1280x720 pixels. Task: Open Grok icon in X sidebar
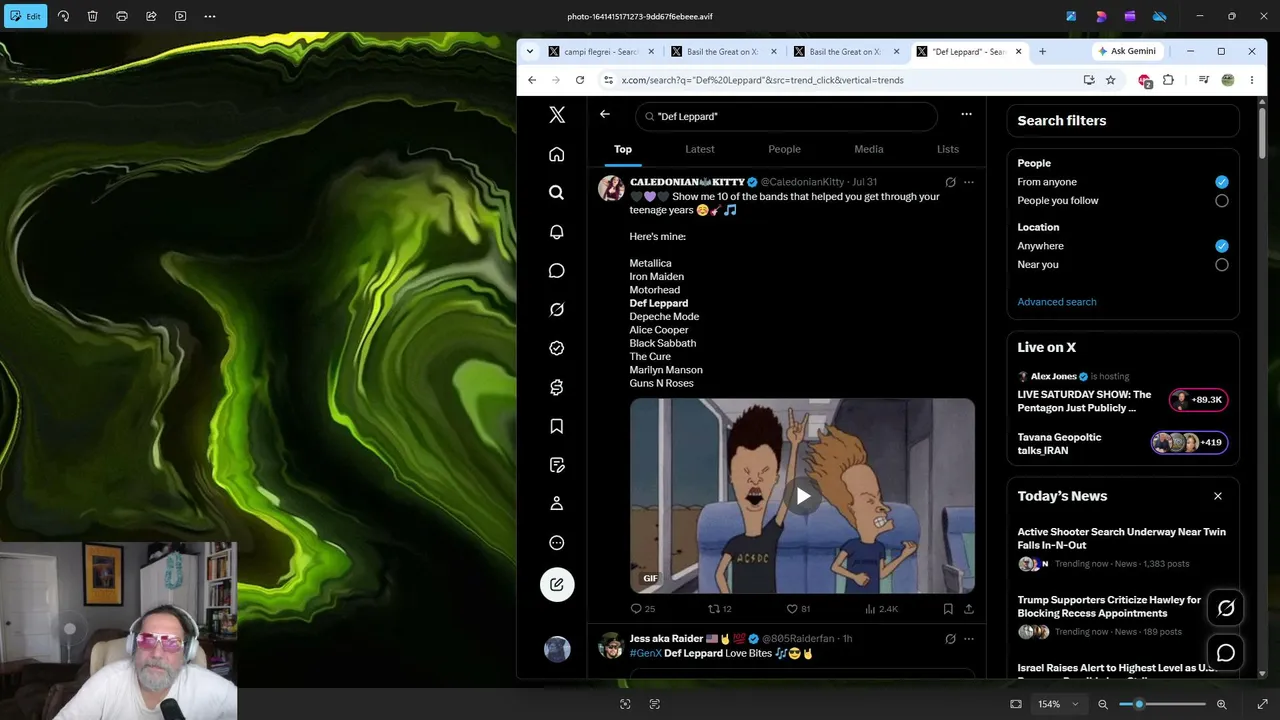coord(557,309)
